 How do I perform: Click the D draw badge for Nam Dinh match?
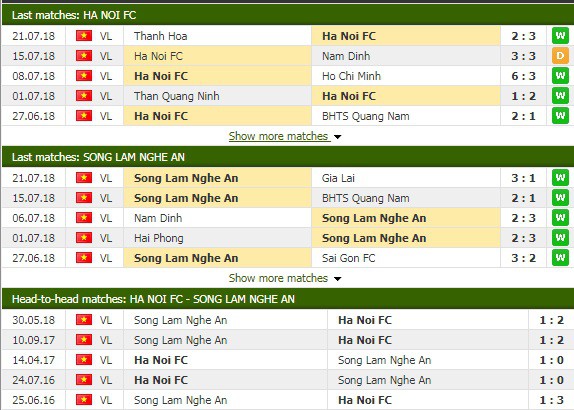[x=560, y=56]
